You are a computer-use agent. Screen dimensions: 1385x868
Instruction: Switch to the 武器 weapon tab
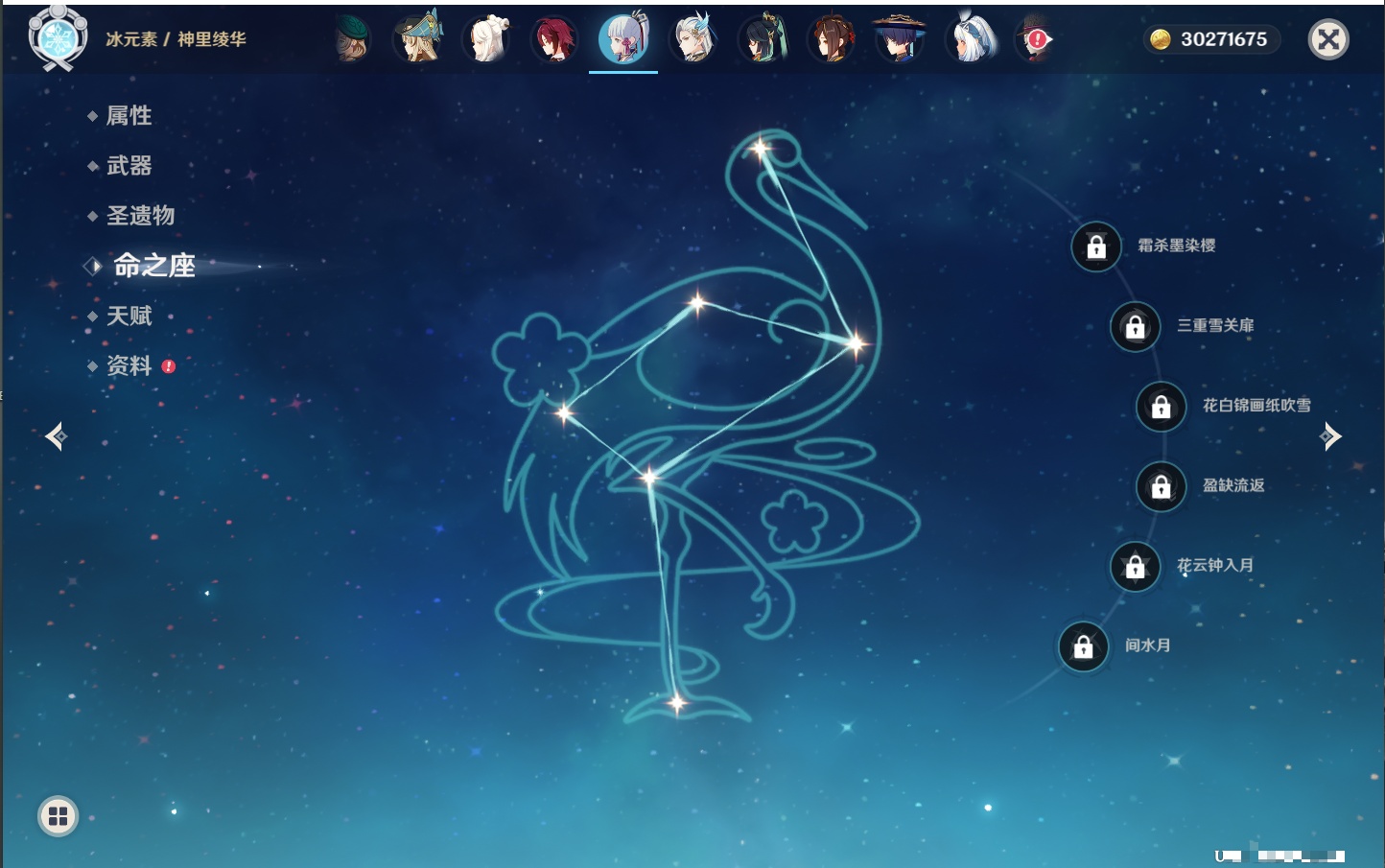pyautogui.click(x=129, y=166)
